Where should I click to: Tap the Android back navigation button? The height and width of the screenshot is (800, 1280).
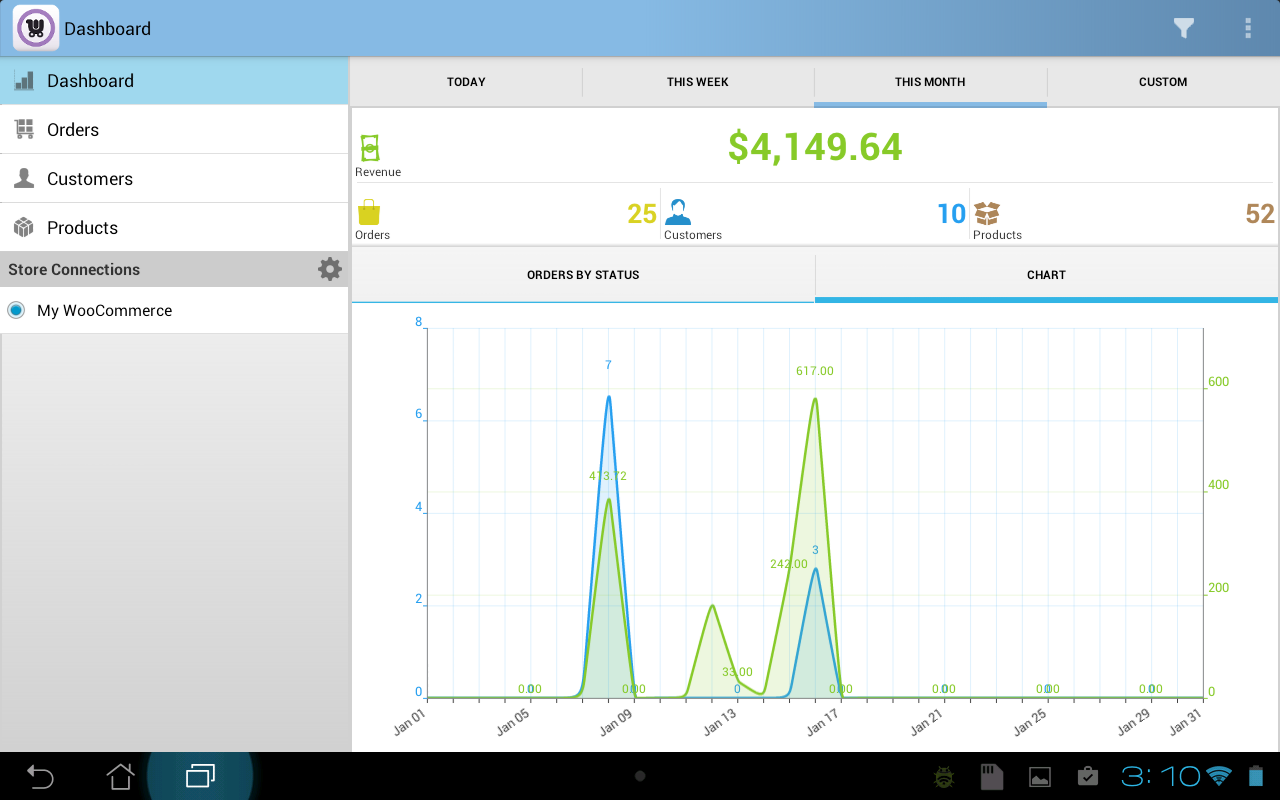click(40, 776)
